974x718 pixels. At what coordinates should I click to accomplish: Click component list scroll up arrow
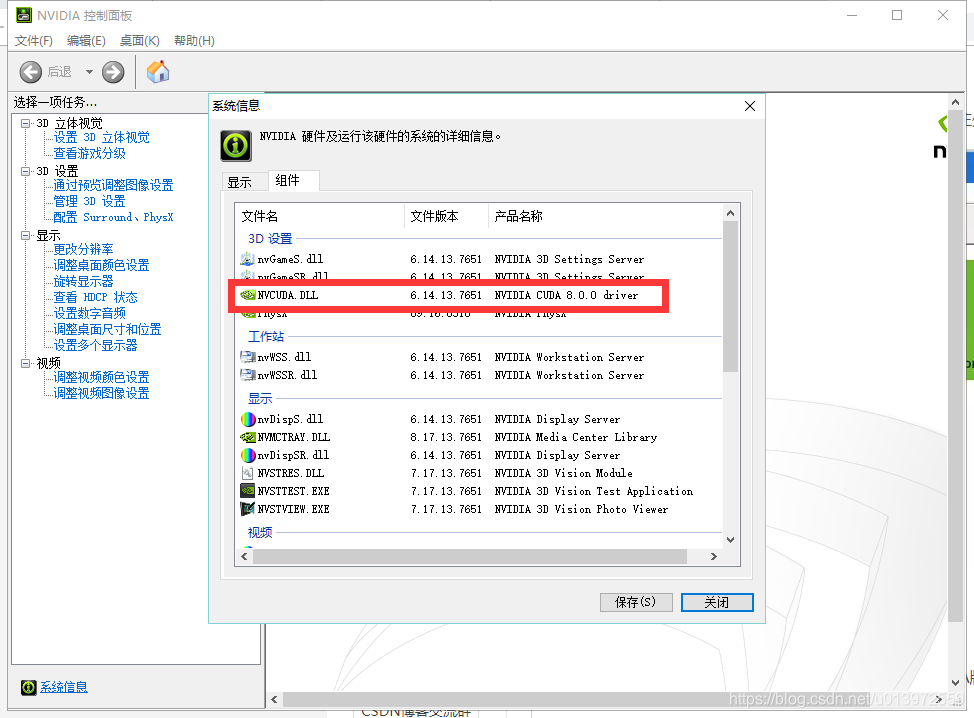pyautogui.click(x=730, y=213)
